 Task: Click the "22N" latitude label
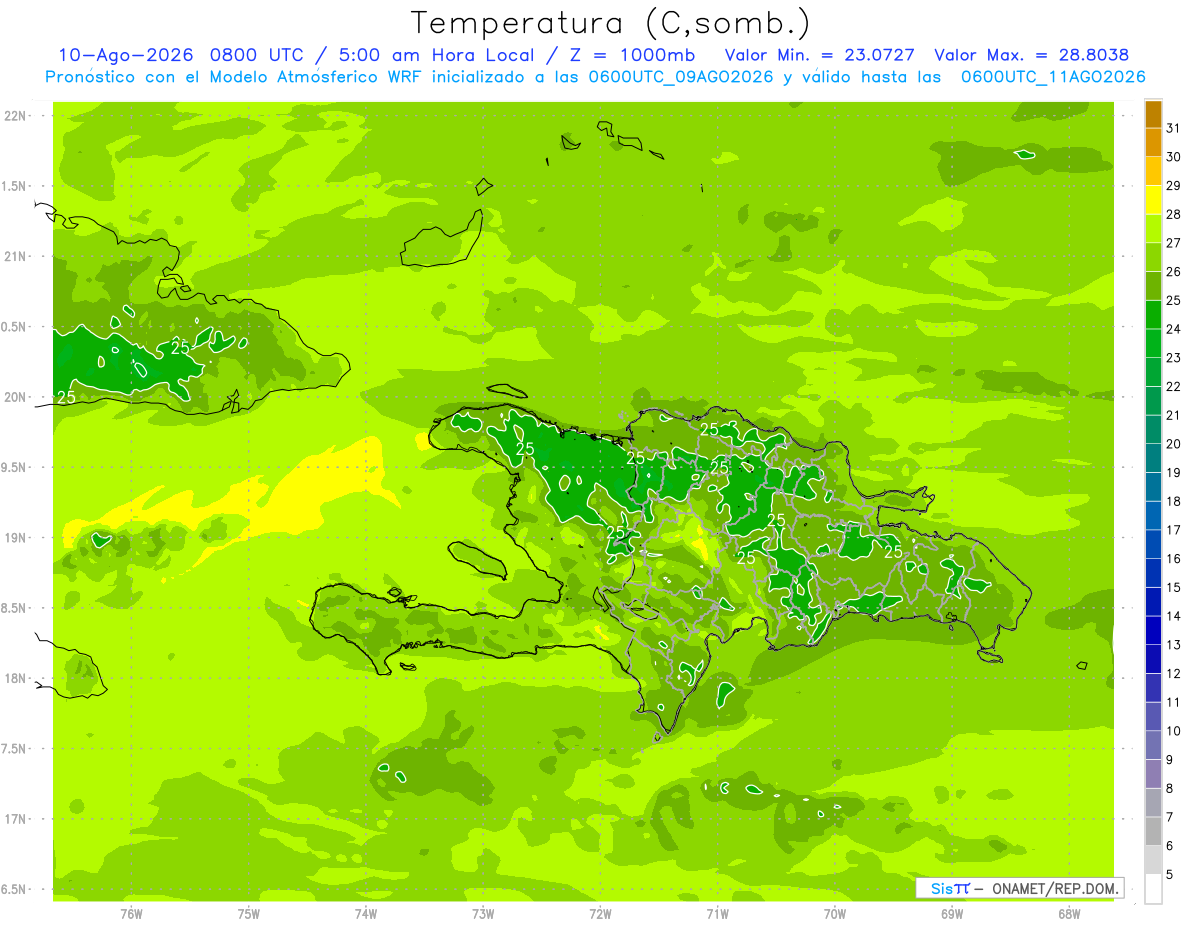(15, 116)
